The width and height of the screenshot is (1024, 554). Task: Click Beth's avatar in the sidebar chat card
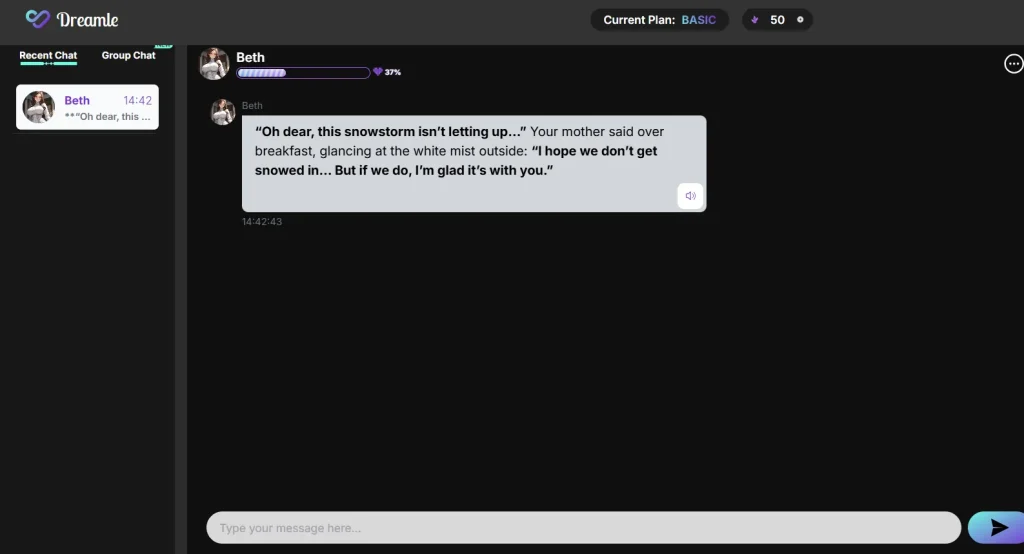pos(39,107)
